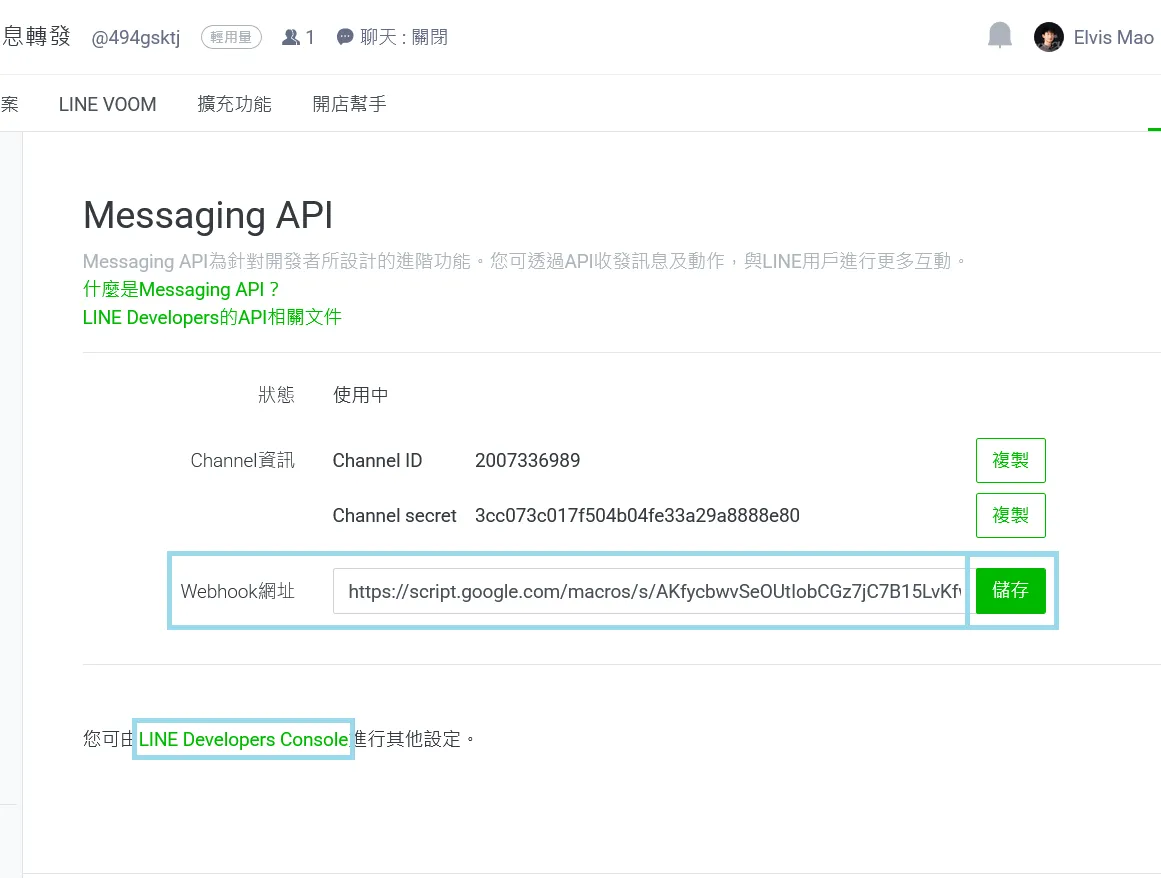
Task: Copy the Channel secret value
Action: 1011,515
